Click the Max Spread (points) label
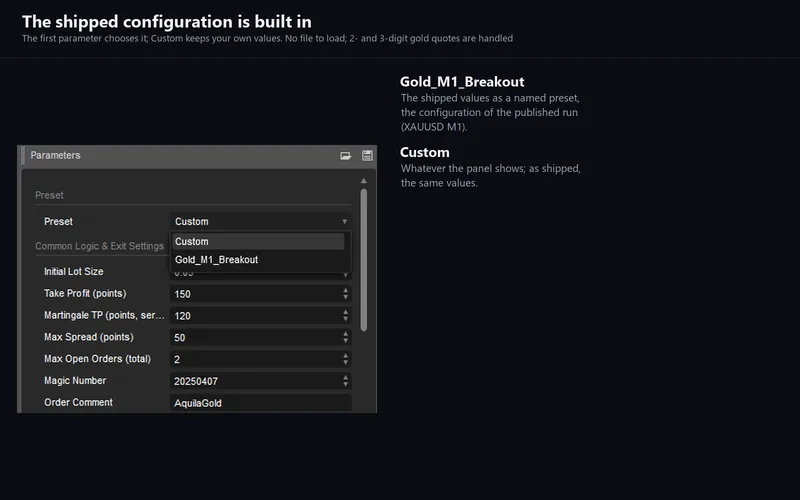The image size is (800, 500). click(89, 337)
